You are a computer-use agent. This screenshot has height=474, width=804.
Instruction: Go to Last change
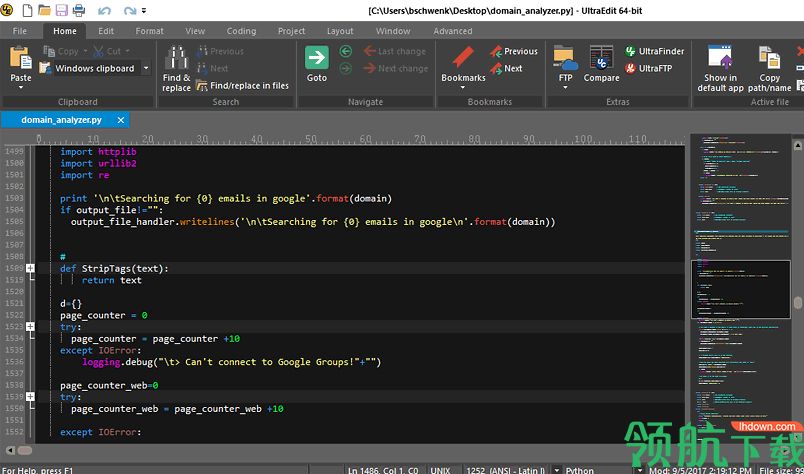[x=395, y=51]
